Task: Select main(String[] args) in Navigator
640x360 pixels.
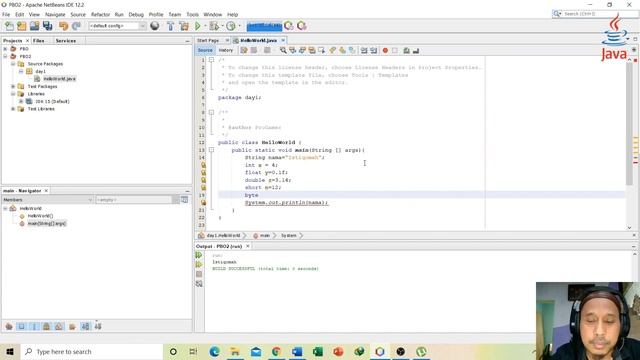Action: [x=47, y=224]
